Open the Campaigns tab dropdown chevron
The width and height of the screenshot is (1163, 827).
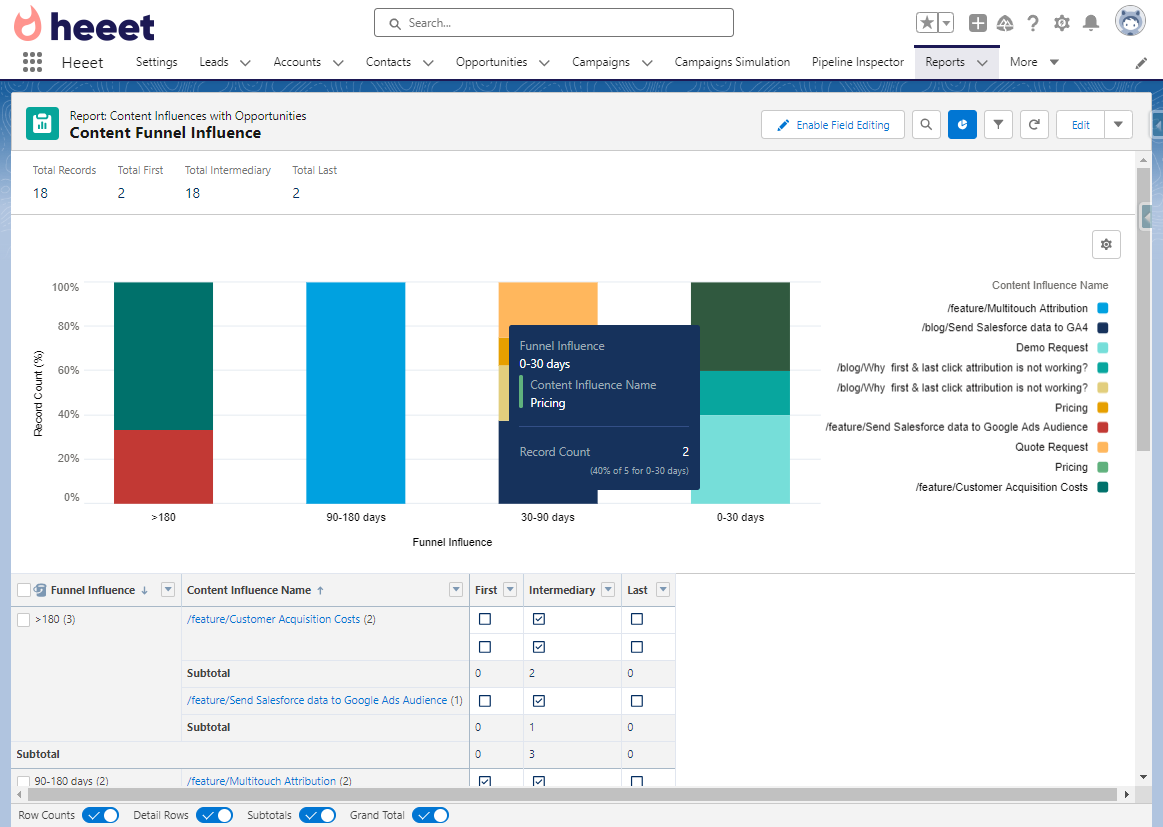coord(647,63)
